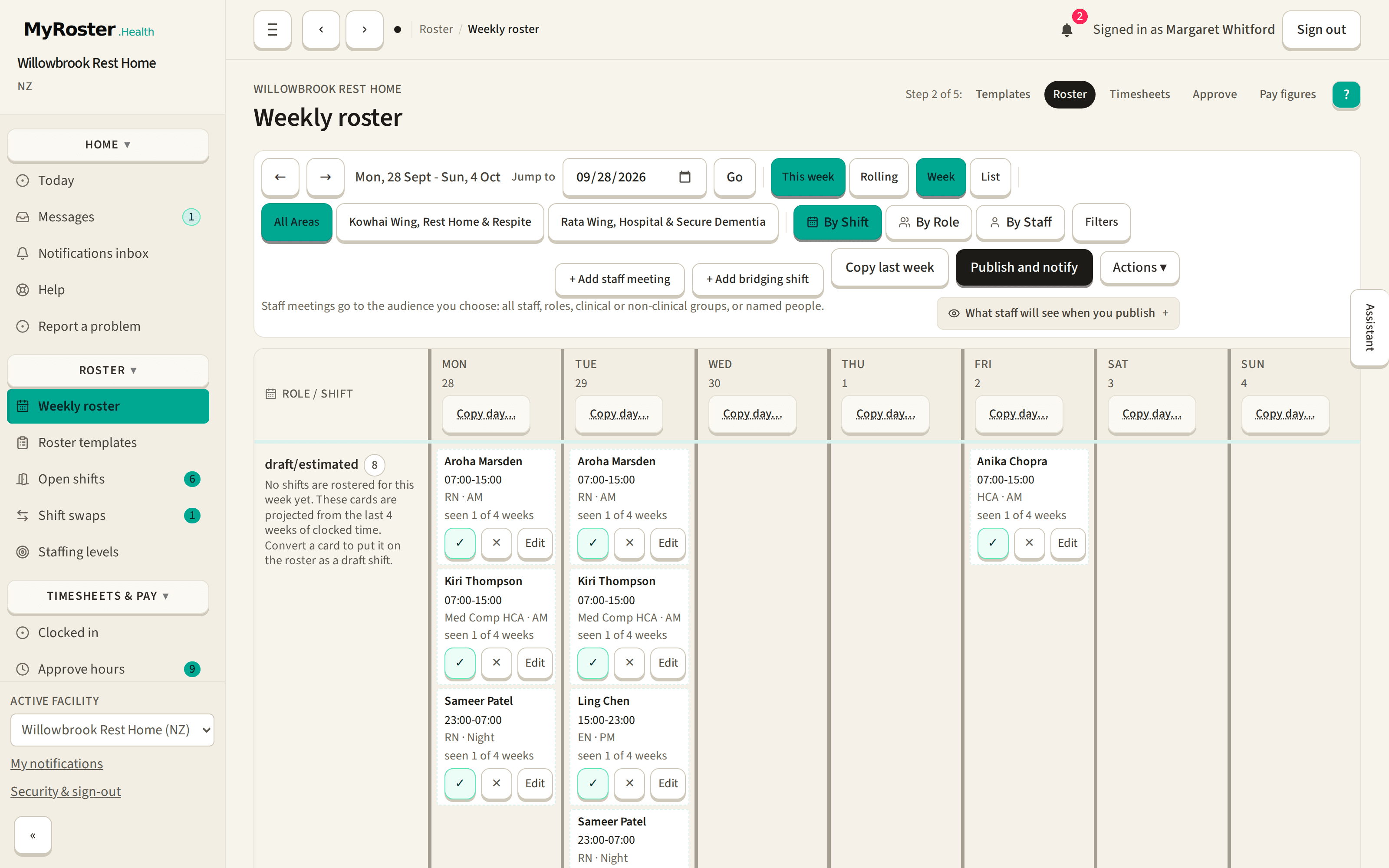This screenshot has width=1389, height=868.
Task: Go to the Templates step
Action: coord(1003,94)
